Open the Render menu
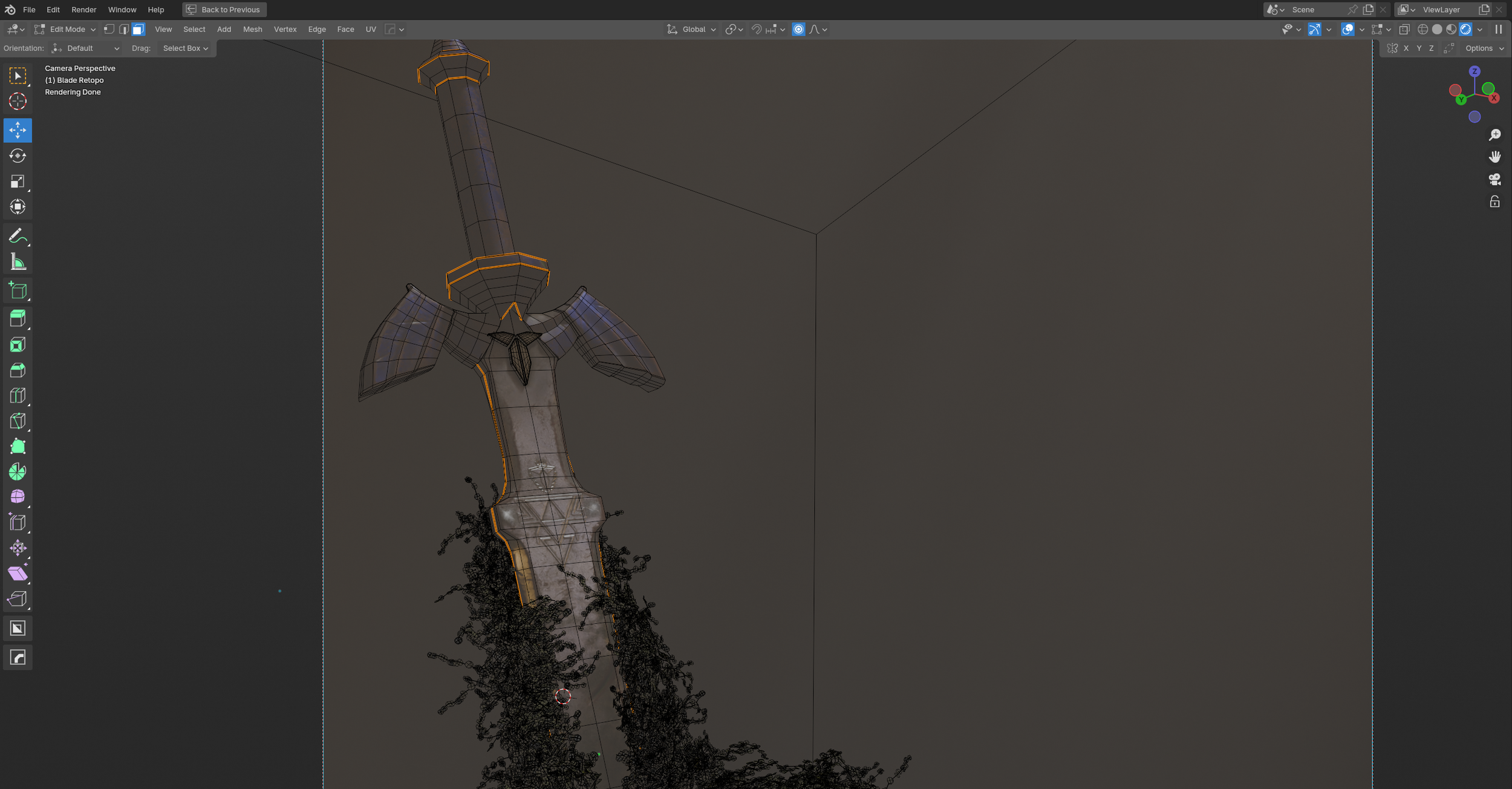 (83, 10)
